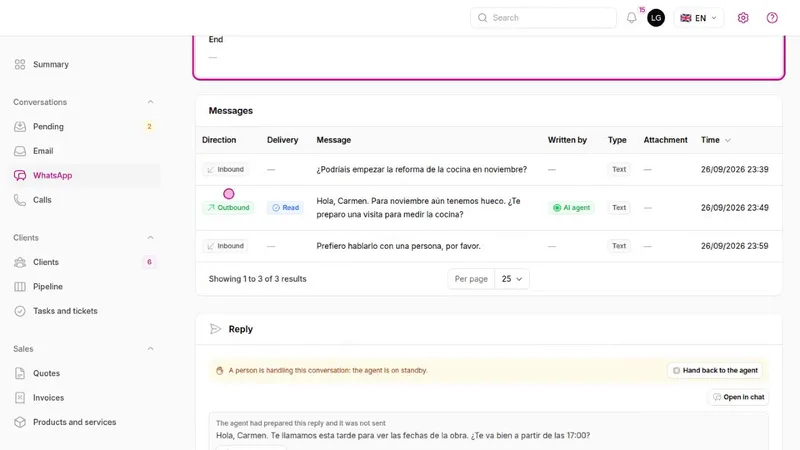Collapse the Conversations section
This screenshot has height=450, width=800.
pos(151,102)
